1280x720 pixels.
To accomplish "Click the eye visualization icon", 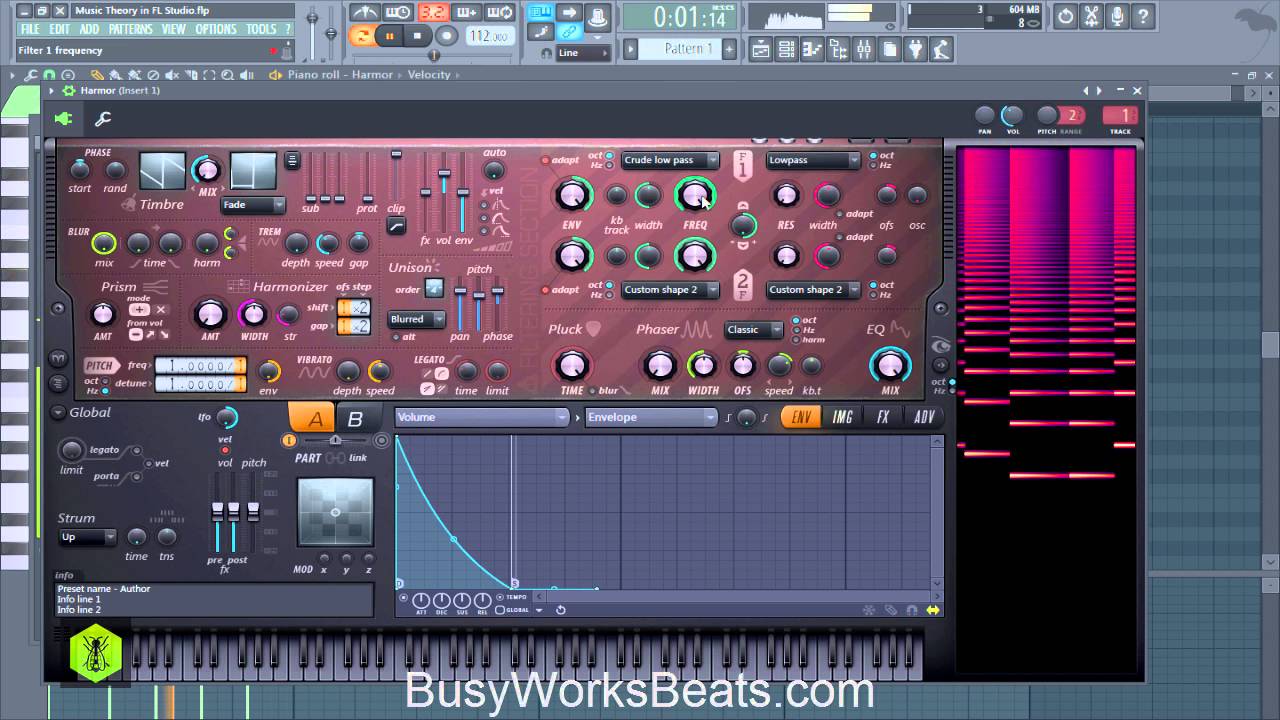I will tap(940, 346).
